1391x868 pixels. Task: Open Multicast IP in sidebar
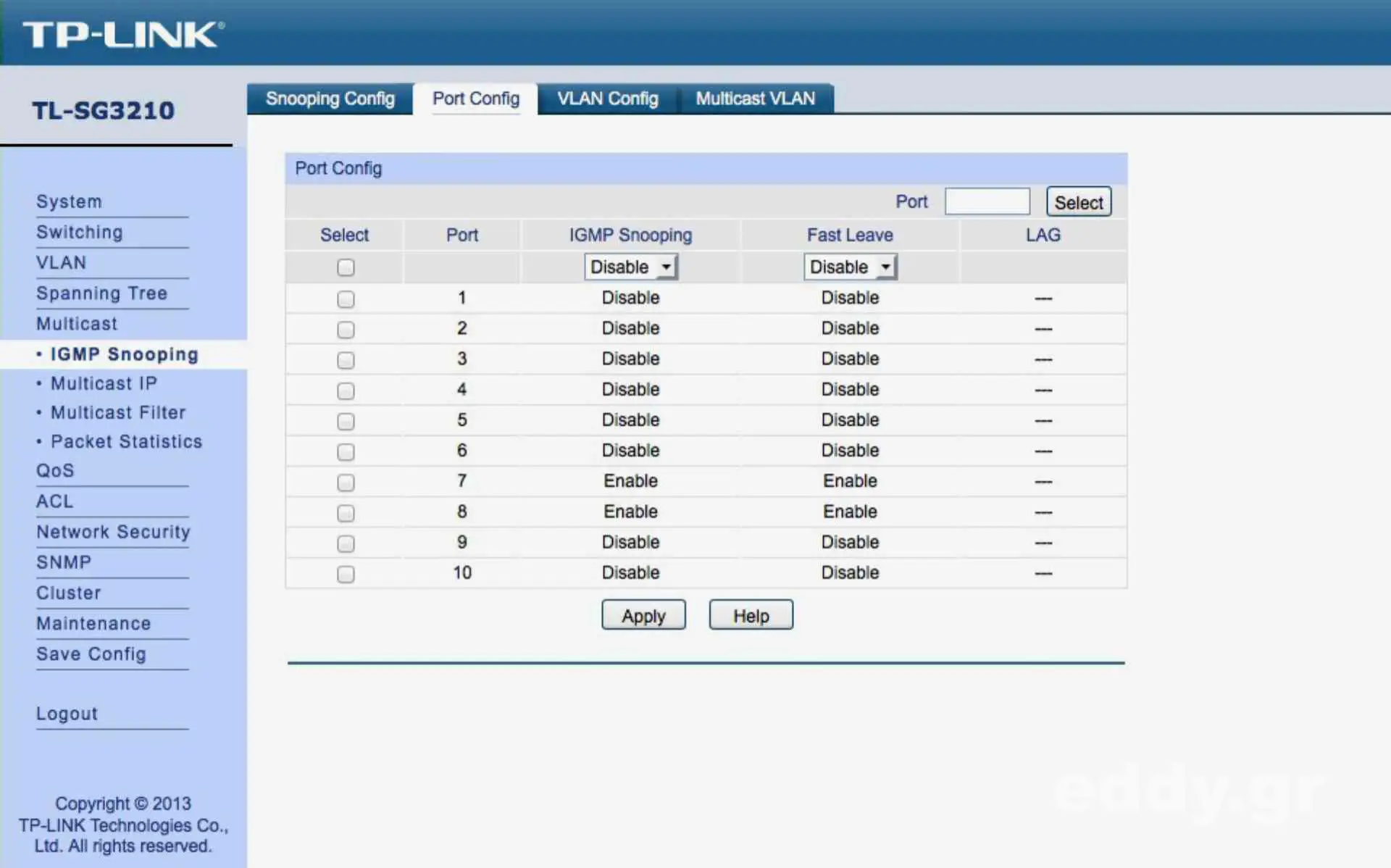click(104, 383)
